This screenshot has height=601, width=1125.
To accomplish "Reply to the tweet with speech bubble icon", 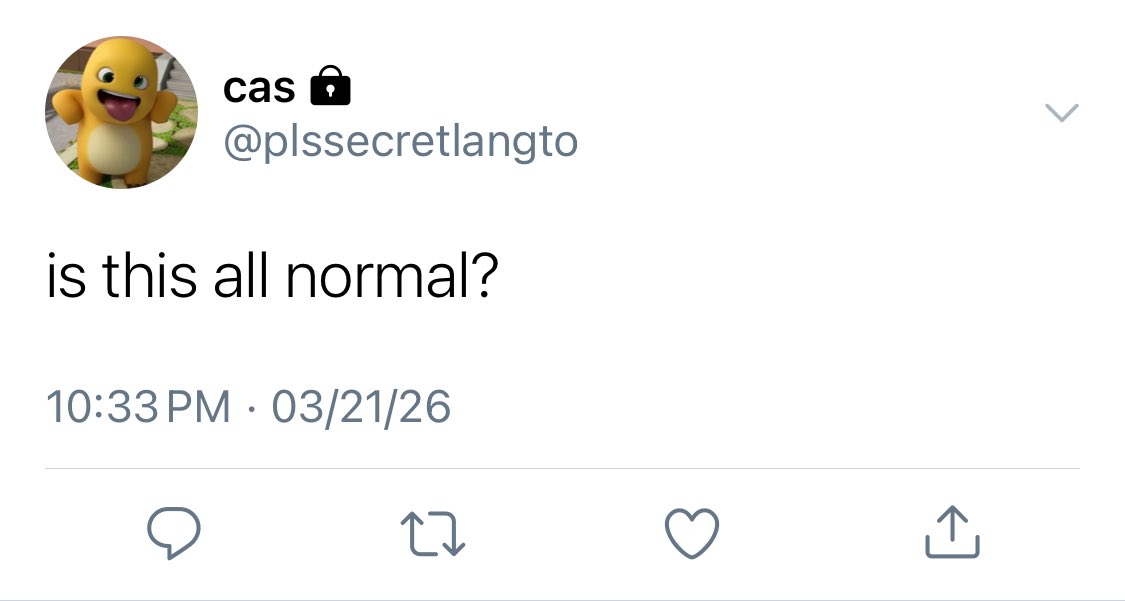I will click(x=174, y=533).
